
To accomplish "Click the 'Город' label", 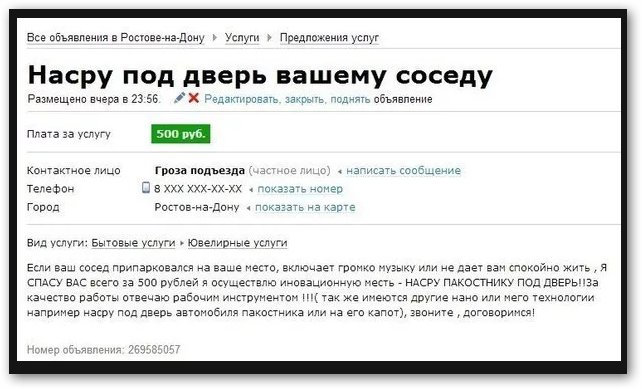I will [x=43, y=207].
